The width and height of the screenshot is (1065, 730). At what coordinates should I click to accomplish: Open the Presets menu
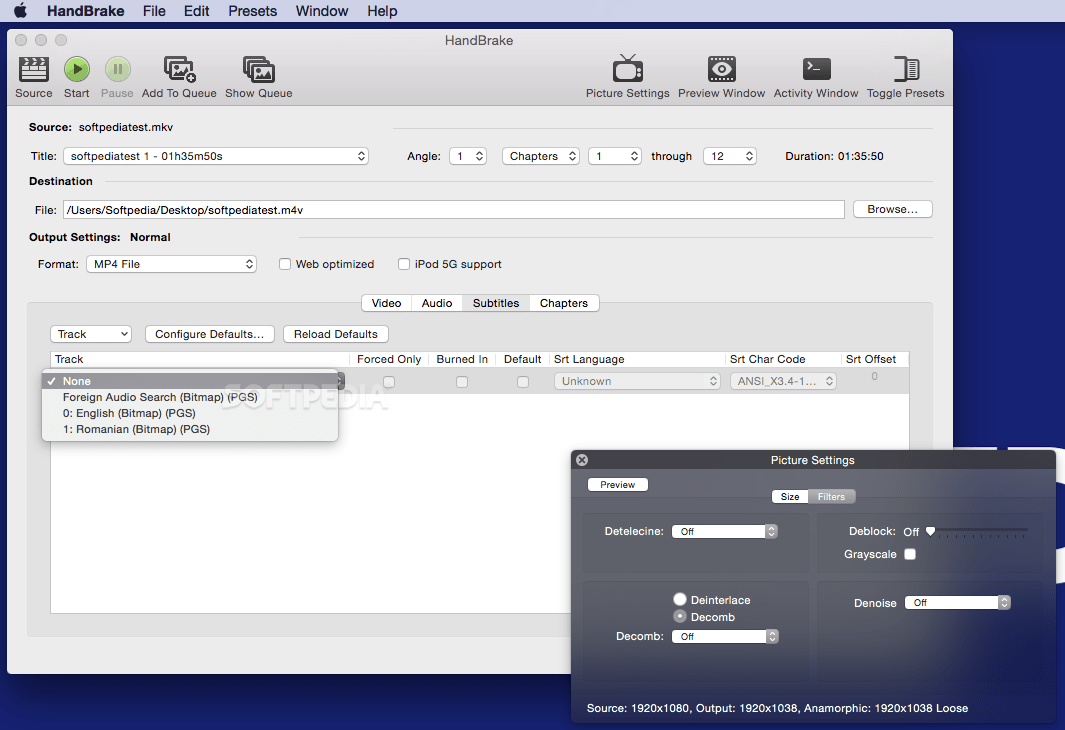click(252, 11)
